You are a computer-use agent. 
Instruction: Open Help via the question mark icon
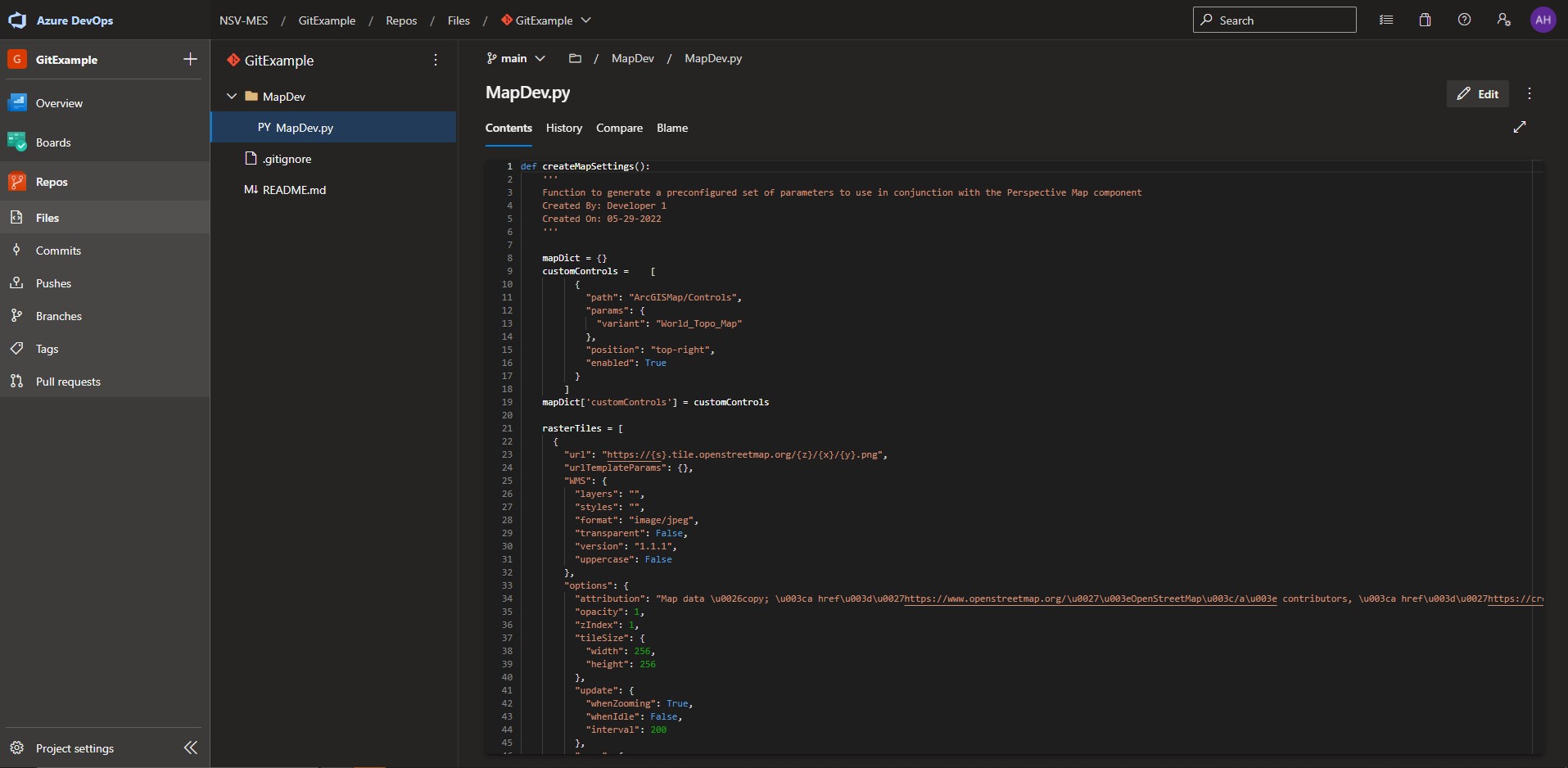point(1464,20)
